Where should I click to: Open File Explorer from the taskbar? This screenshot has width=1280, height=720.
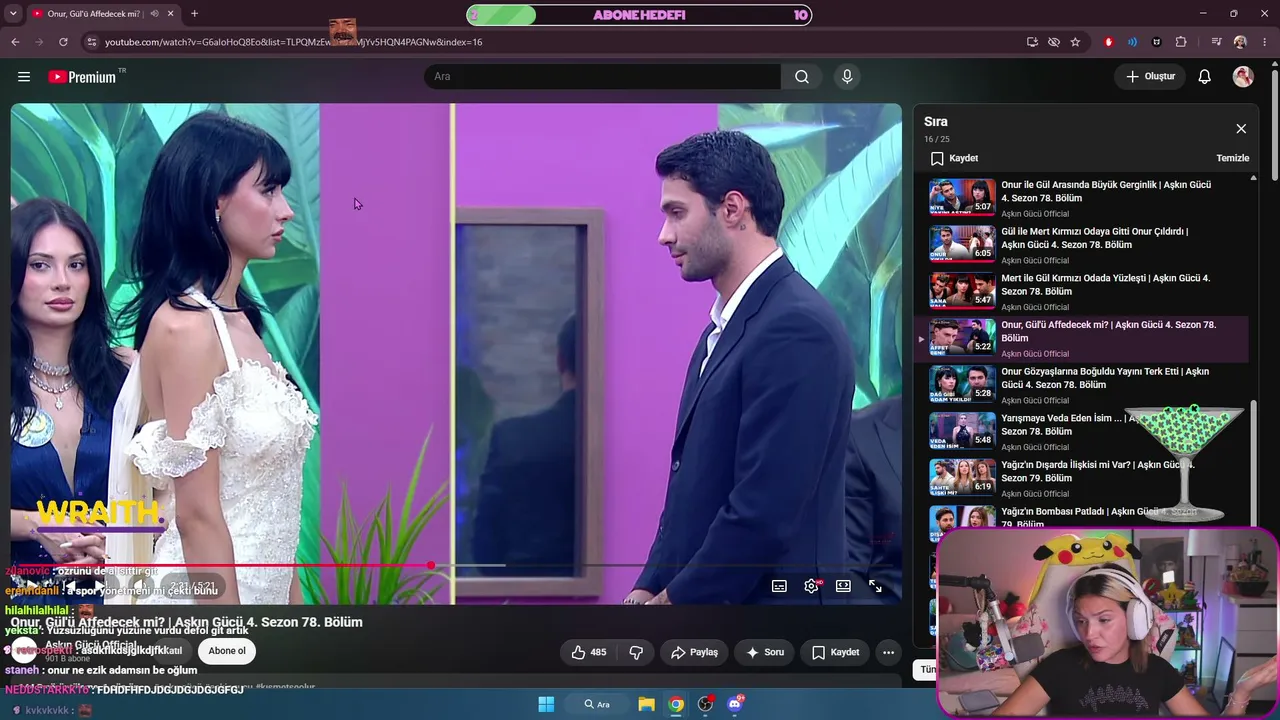coord(647,704)
